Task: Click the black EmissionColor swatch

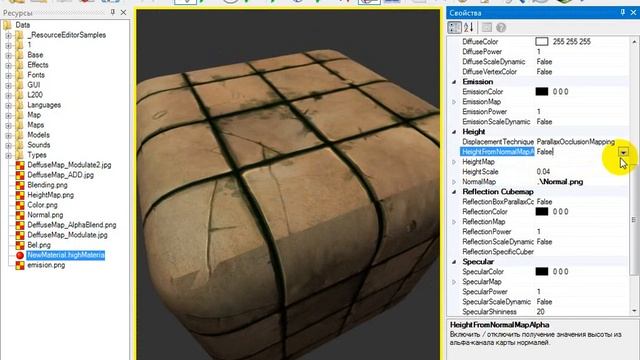Action: coord(542,92)
